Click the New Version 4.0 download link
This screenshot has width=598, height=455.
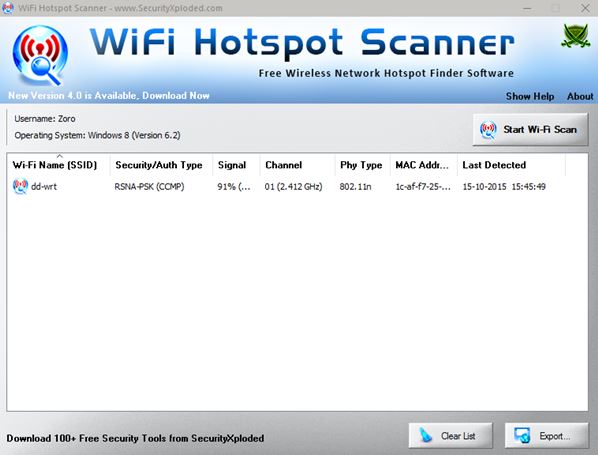click(109, 95)
